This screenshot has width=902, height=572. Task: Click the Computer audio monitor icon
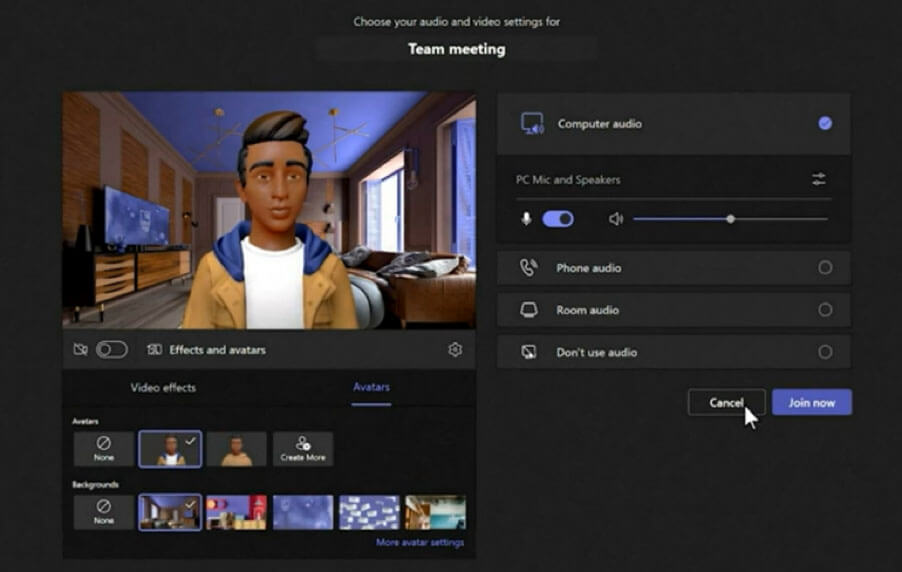tap(532, 124)
